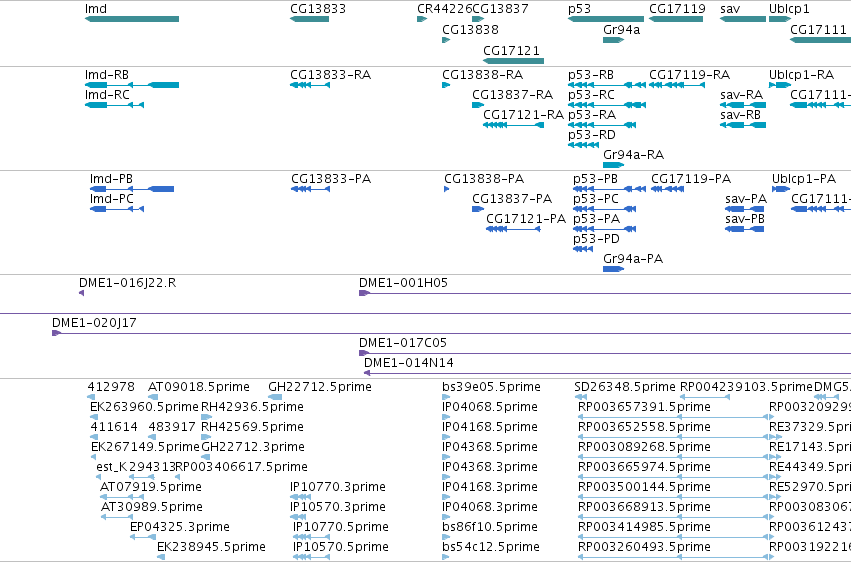The height and width of the screenshot is (562, 851).
Task: Select protein p53-PD
Action: click(x=583, y=249)
